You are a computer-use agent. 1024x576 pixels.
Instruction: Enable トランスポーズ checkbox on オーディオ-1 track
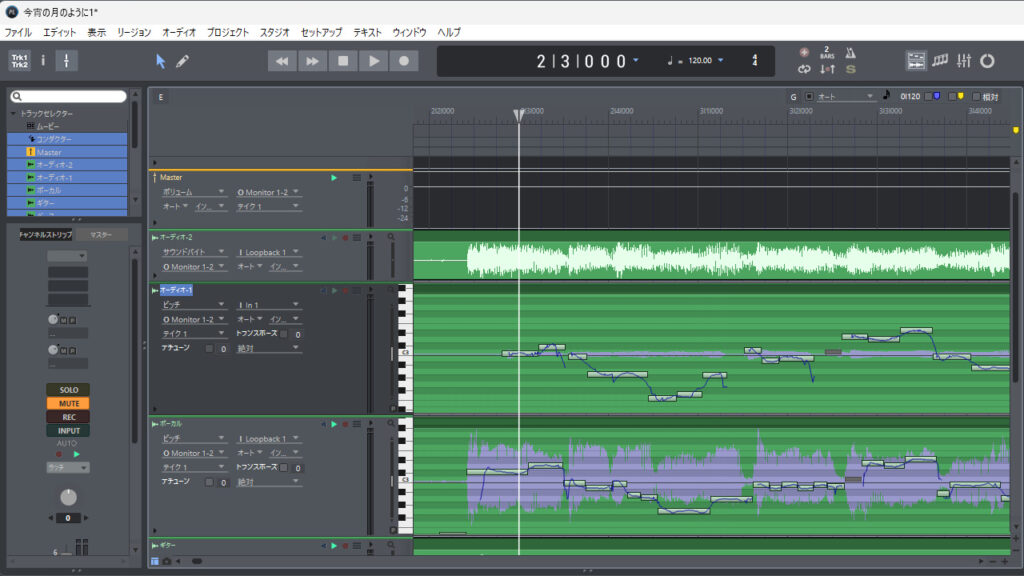tap(284, 334)
